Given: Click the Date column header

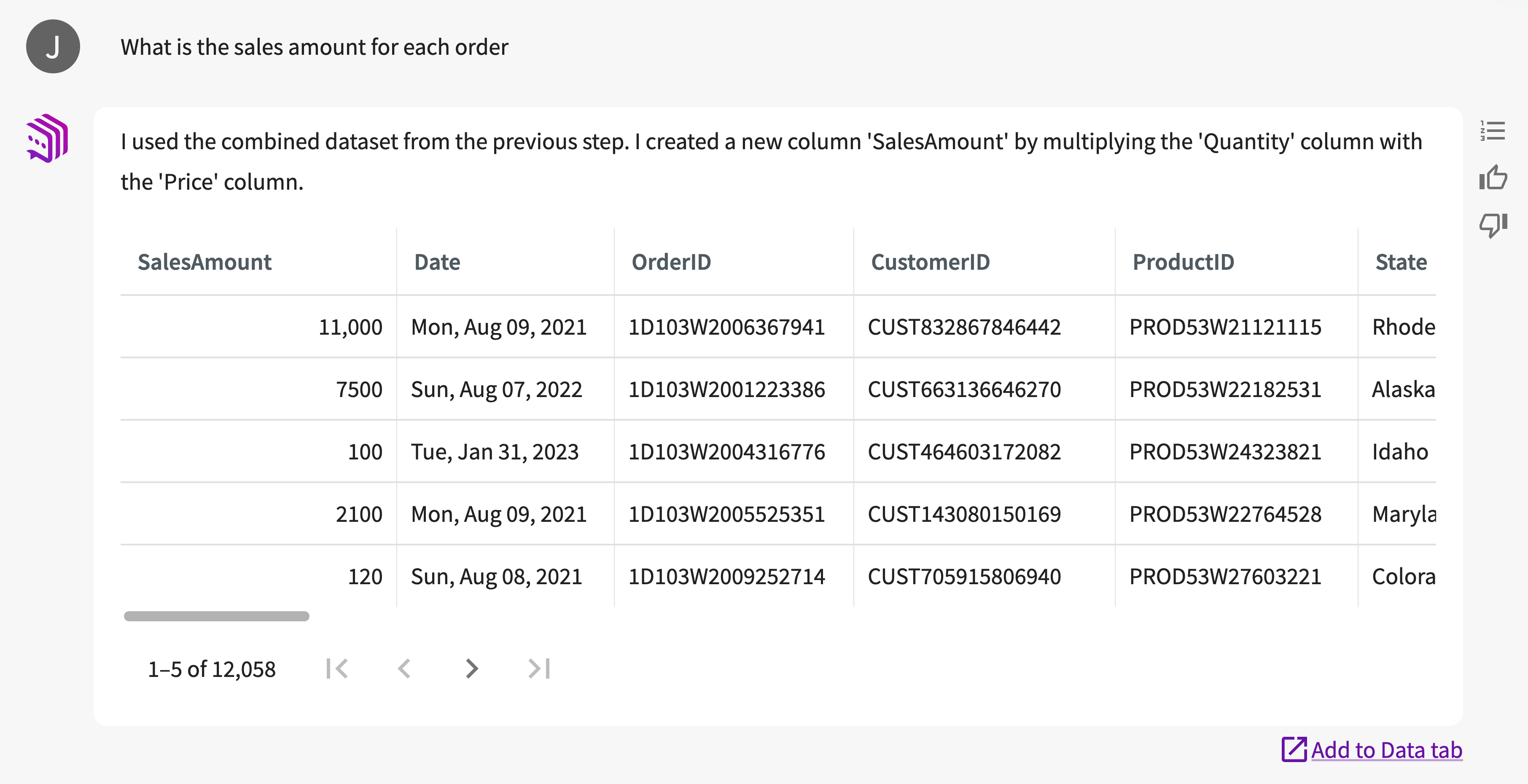Looking at the screenshot, I should pyautogui.click(x=437, y=262).
